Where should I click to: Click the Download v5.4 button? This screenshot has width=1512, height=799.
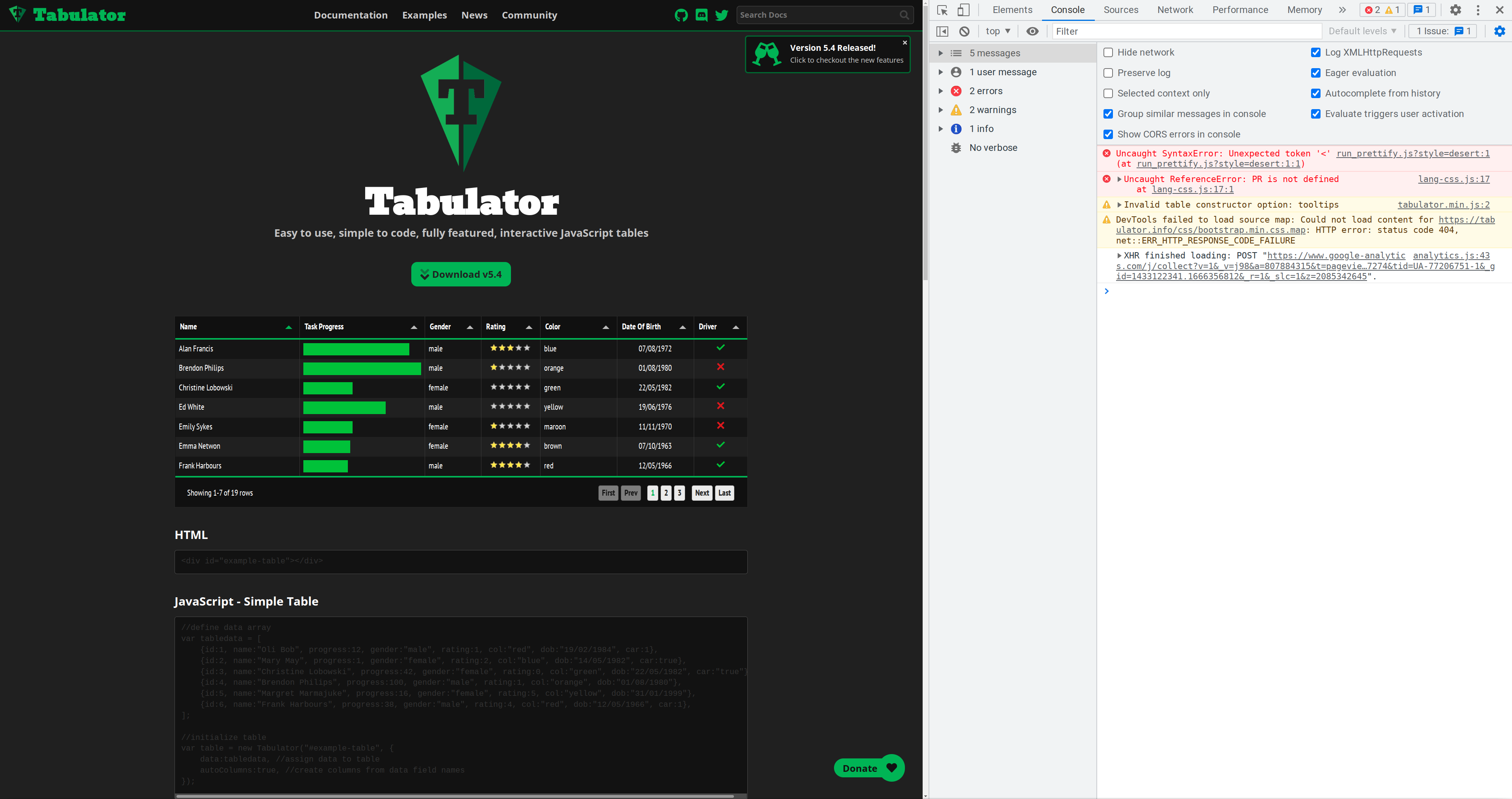pyautogui.click(x=461, y=274)
